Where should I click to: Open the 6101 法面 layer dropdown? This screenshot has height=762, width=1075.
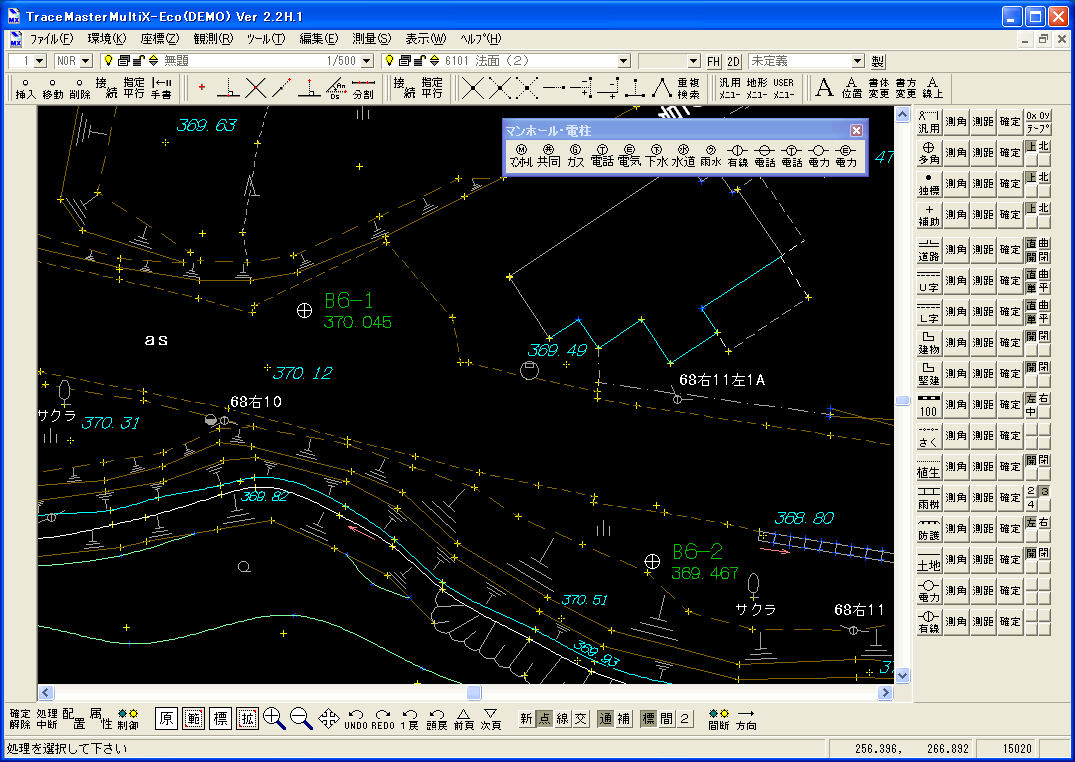[x=624, y=61]
